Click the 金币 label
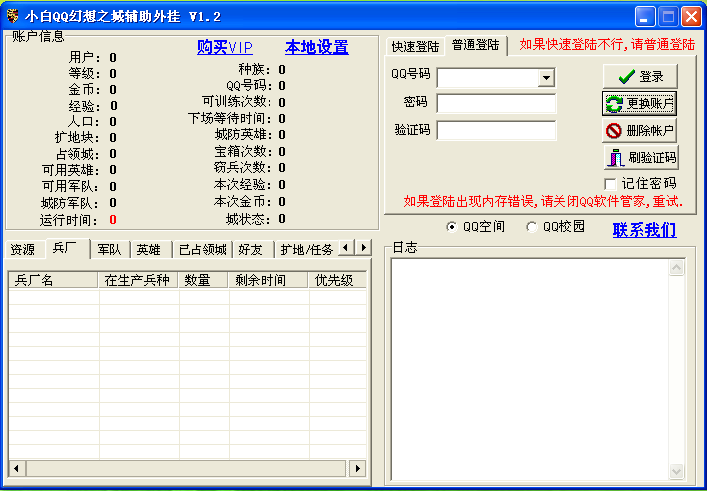Screen dimensions: 707x491 tap(84, 90)
